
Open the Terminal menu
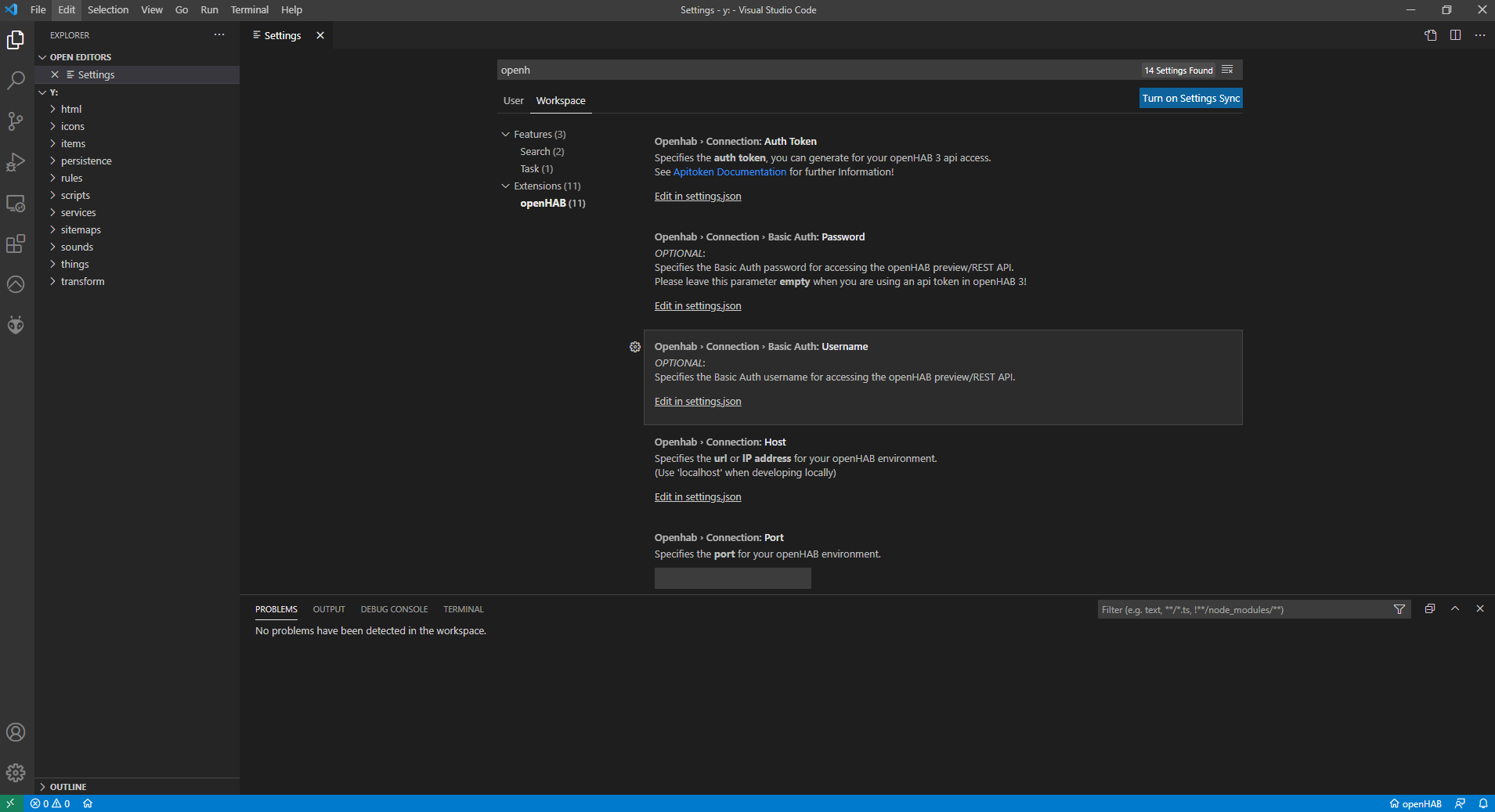click(250, 10)
